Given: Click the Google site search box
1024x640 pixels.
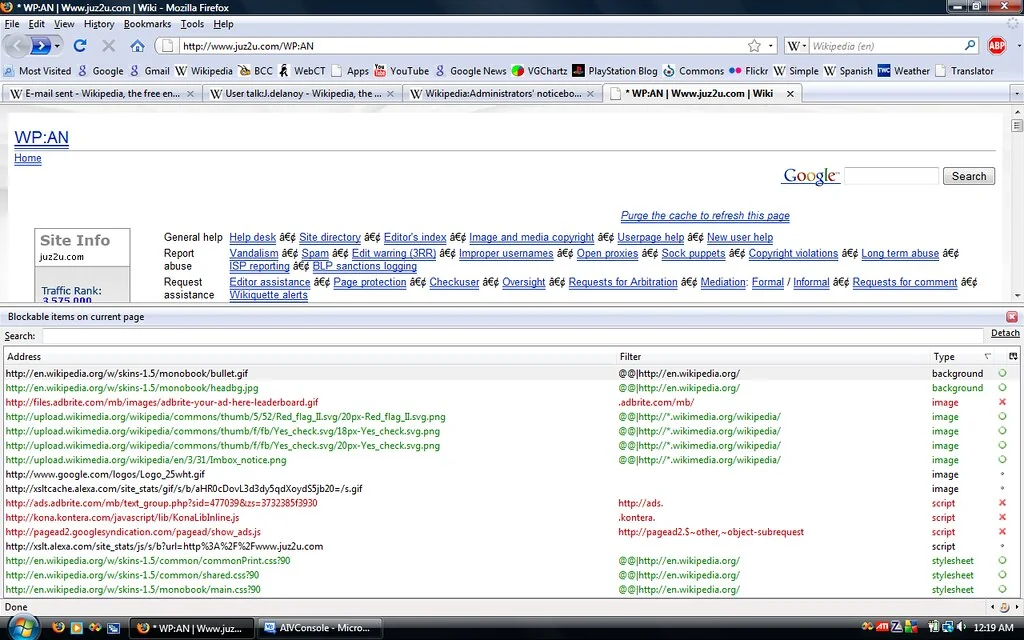Looking at the screenshot, I should point(891,176).
